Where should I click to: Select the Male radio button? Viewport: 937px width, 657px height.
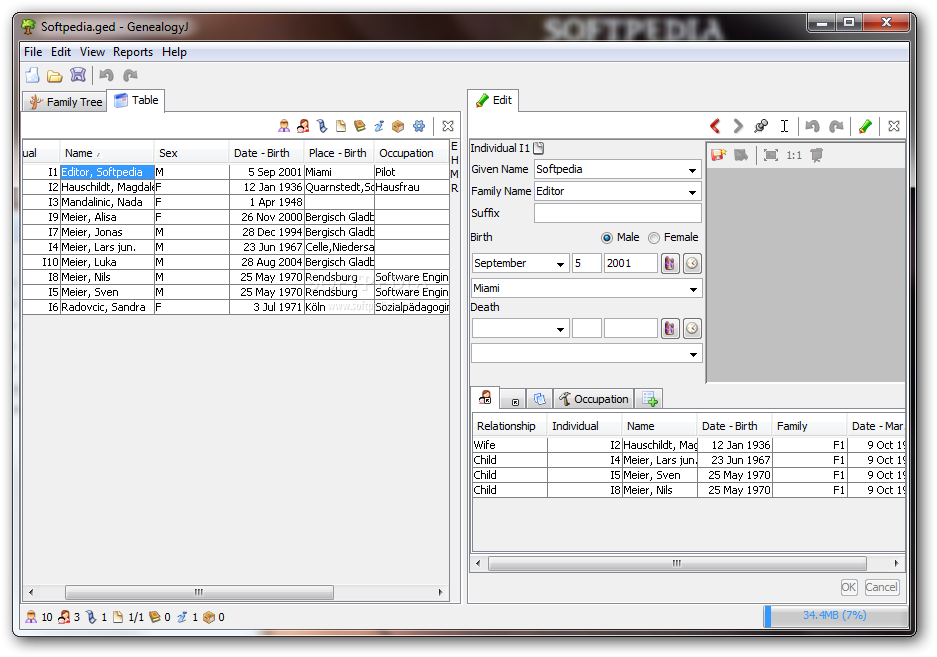click(x=607, y=238)
